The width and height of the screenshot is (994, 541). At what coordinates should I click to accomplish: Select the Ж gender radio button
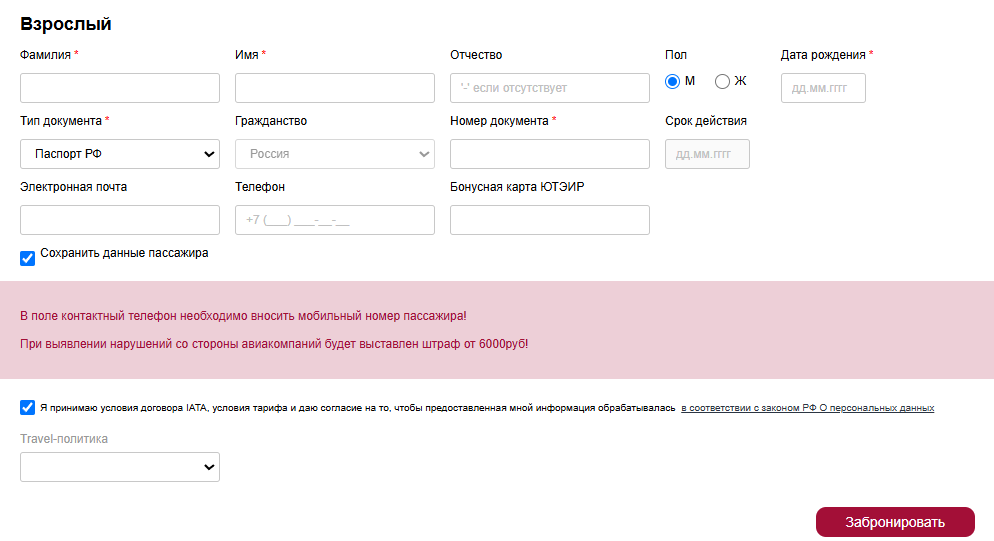pos(722,81)
